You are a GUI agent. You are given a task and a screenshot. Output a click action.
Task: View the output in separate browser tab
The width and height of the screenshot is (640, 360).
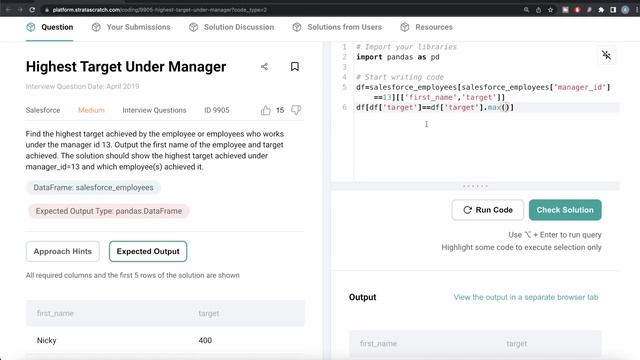[526, 297]
